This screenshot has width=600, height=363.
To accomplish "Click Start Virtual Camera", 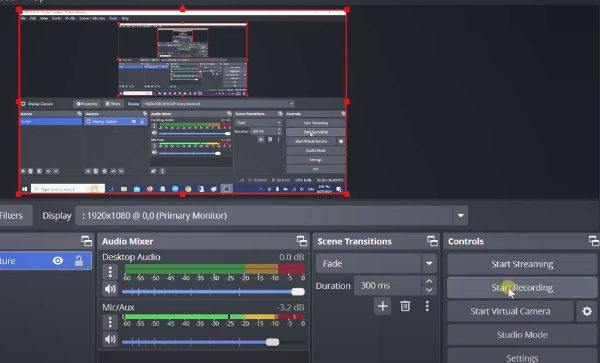I will tap(510, 311).
